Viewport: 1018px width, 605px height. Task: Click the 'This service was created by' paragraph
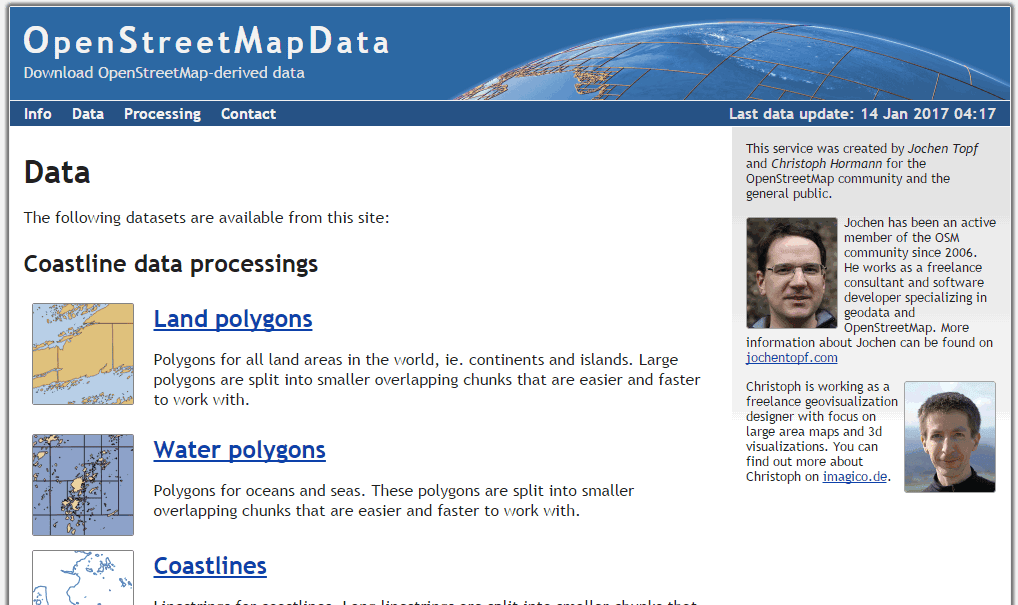(x=862, y=171)
